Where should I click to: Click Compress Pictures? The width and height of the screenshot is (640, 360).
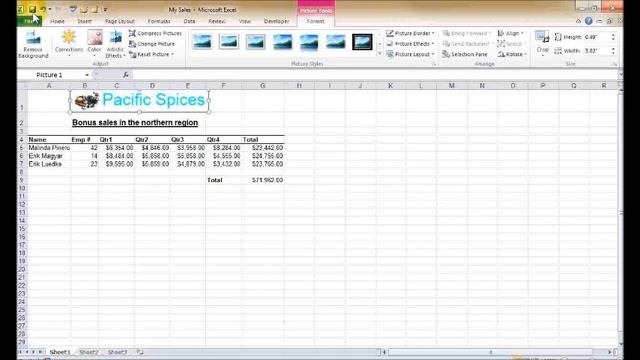[x=156, y=33]
